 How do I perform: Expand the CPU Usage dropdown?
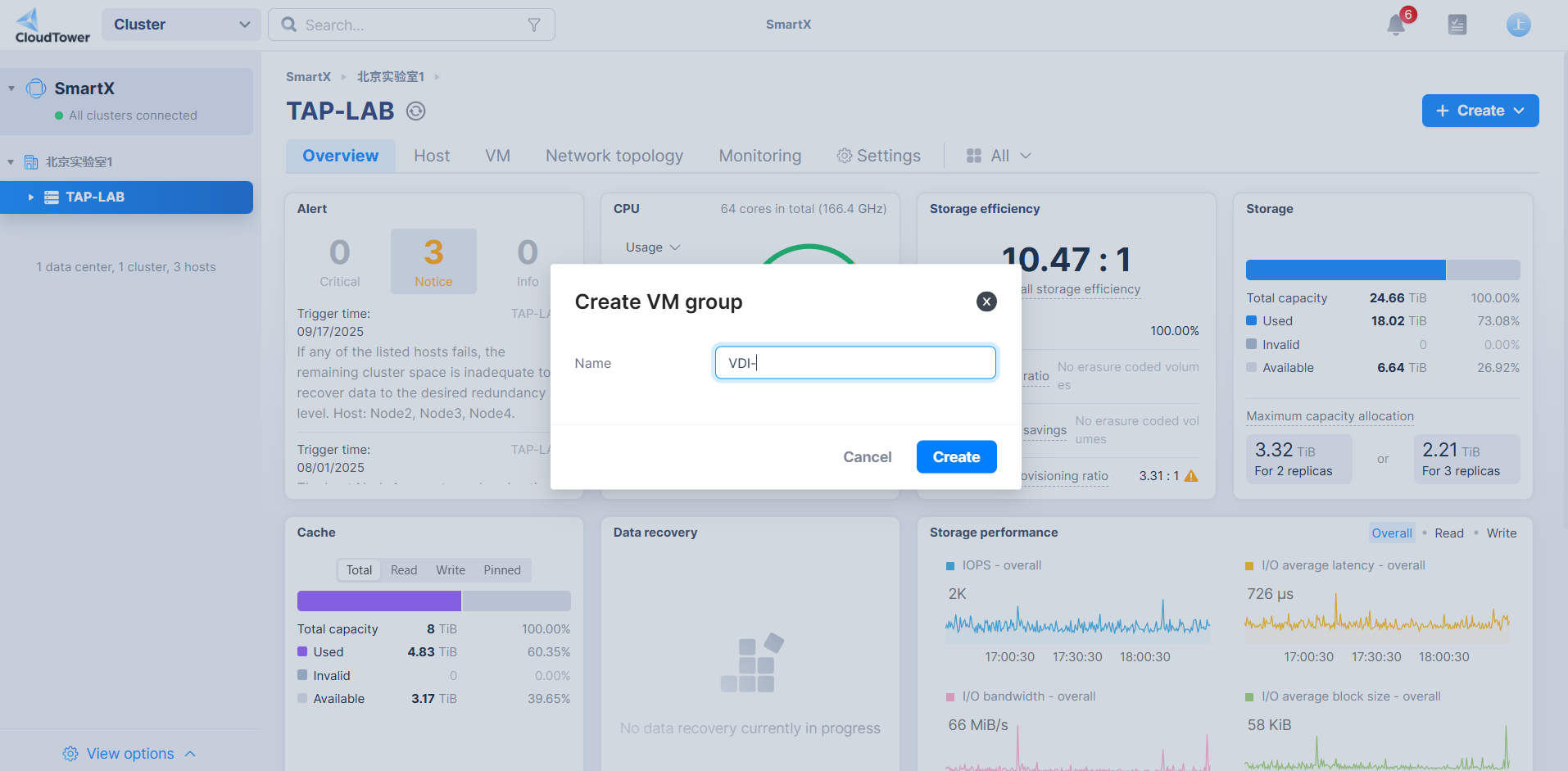653,247
